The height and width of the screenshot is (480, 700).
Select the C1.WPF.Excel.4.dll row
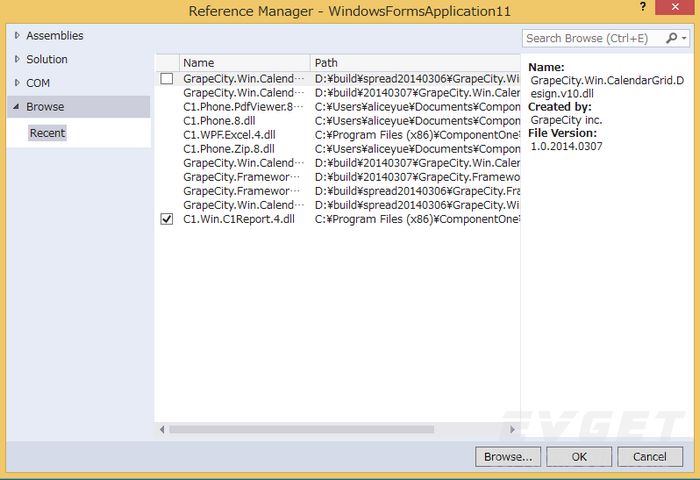(338, 135)
